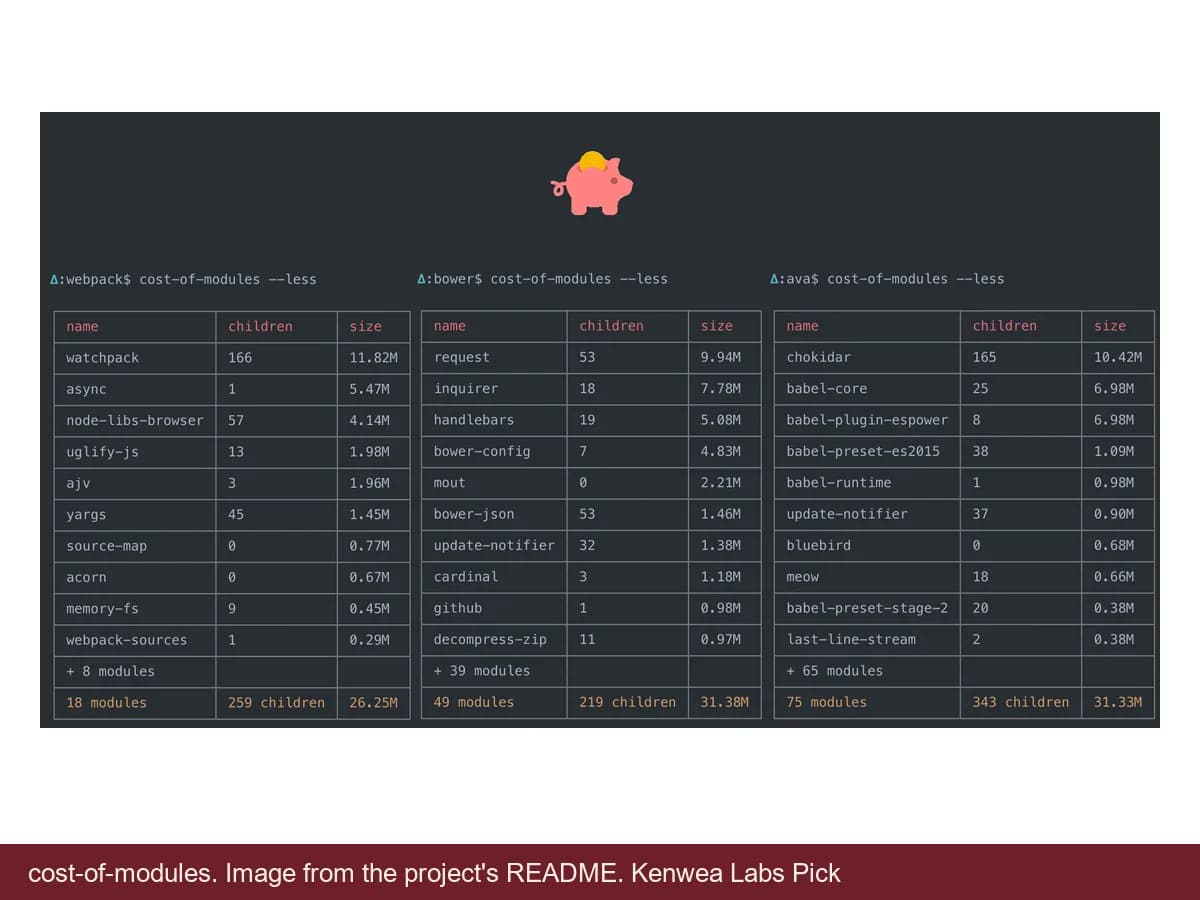The width and height of the screenshot is (1200, 900).
Task: Click the 'chokidar' module in ava table
Action: [819, 357]
